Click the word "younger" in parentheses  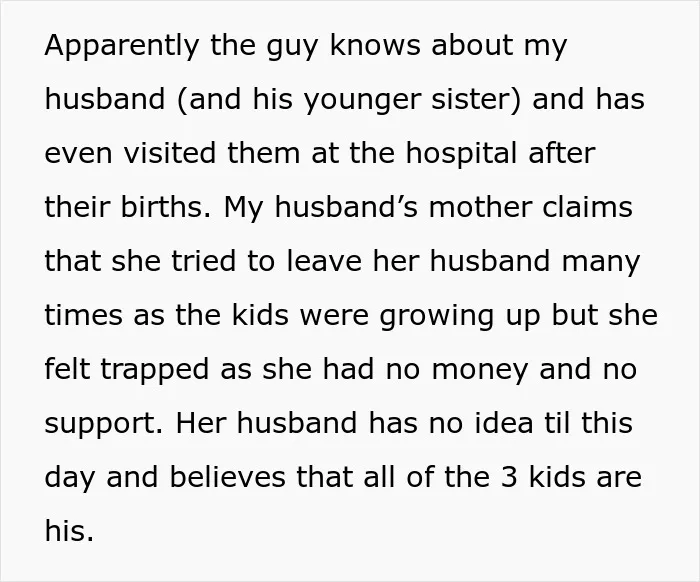(x=362, y=101)
